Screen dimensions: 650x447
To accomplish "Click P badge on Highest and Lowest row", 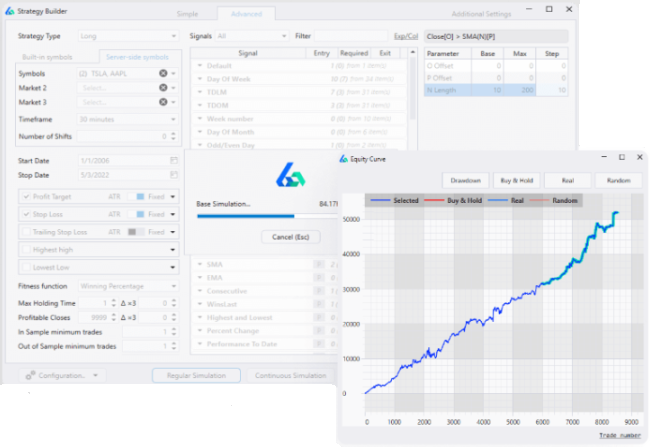I will (319, 318).
